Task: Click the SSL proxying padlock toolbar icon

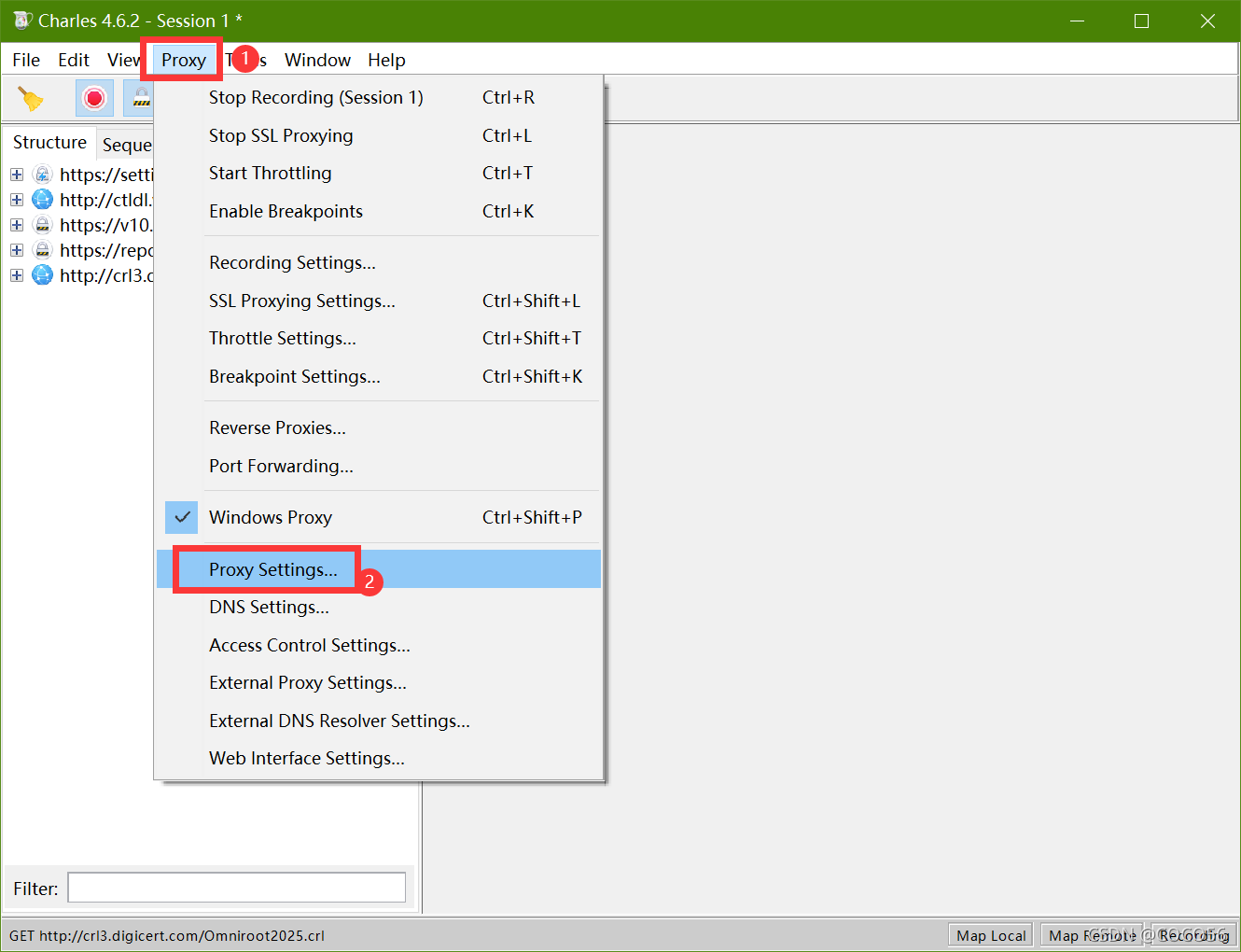Action: (x=138, y=98)
